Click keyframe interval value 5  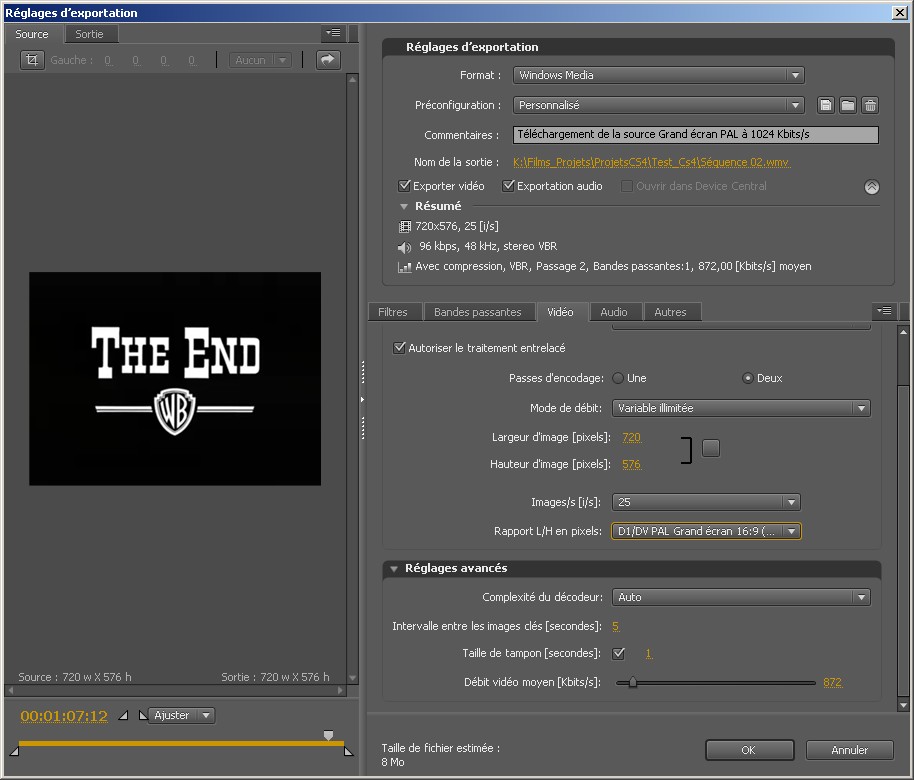pyautogui.click(x=616, y=626)
